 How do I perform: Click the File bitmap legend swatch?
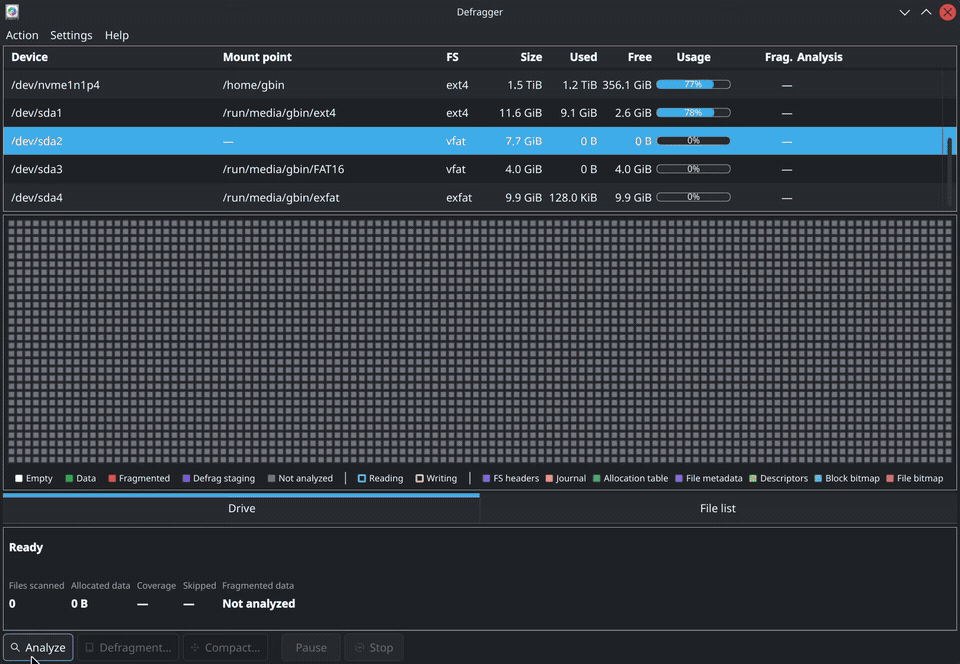(890, 479)
